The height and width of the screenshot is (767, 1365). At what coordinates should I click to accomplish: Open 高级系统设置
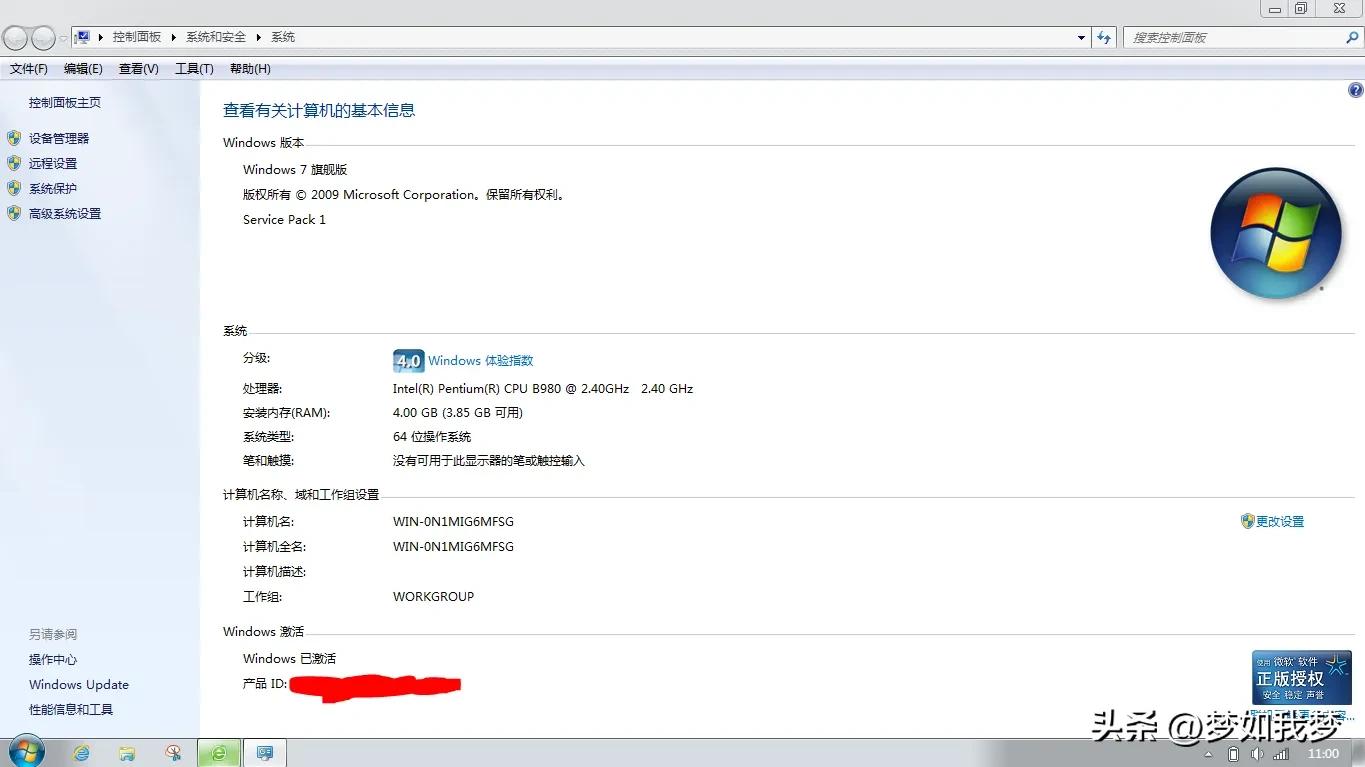pos(62,213)
